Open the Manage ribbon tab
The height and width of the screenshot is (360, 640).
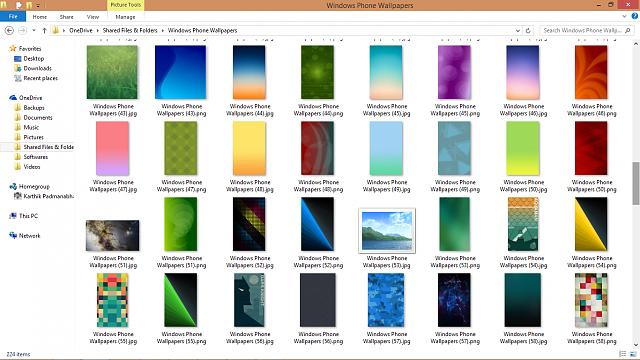[125, 17]
